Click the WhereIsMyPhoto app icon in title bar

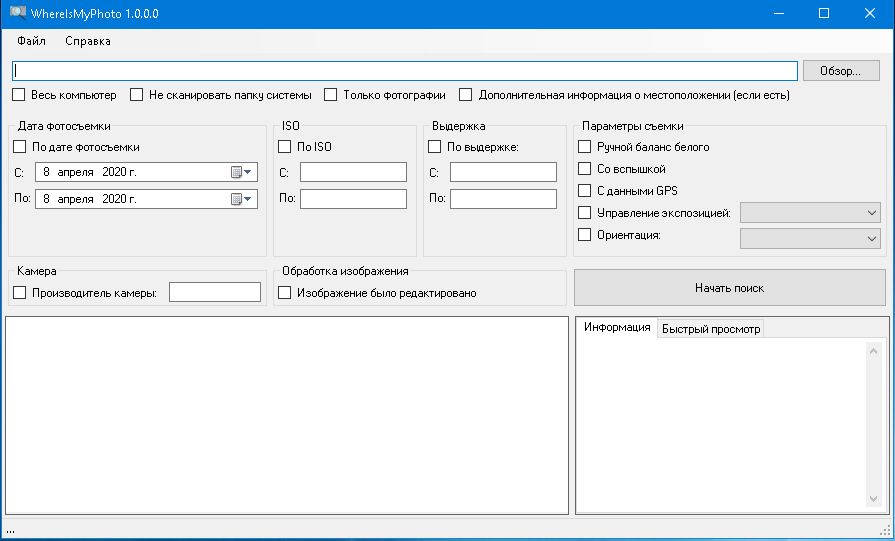pyautogui.click(x=16, y=14)
